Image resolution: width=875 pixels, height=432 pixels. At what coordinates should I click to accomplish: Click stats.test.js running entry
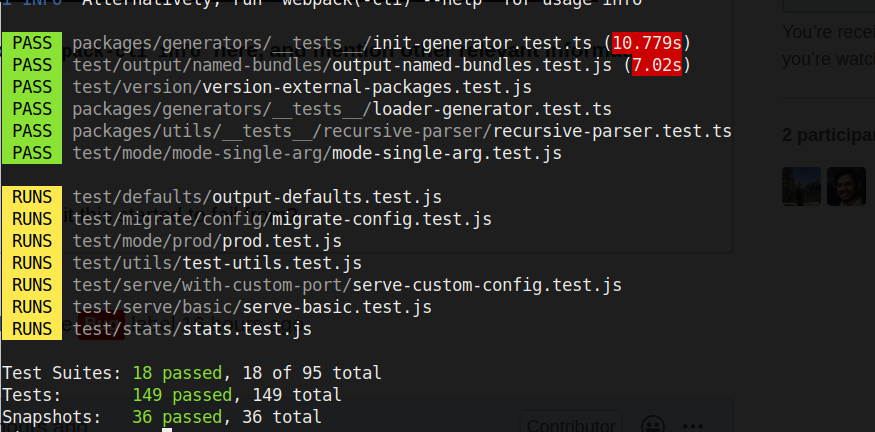192,329
